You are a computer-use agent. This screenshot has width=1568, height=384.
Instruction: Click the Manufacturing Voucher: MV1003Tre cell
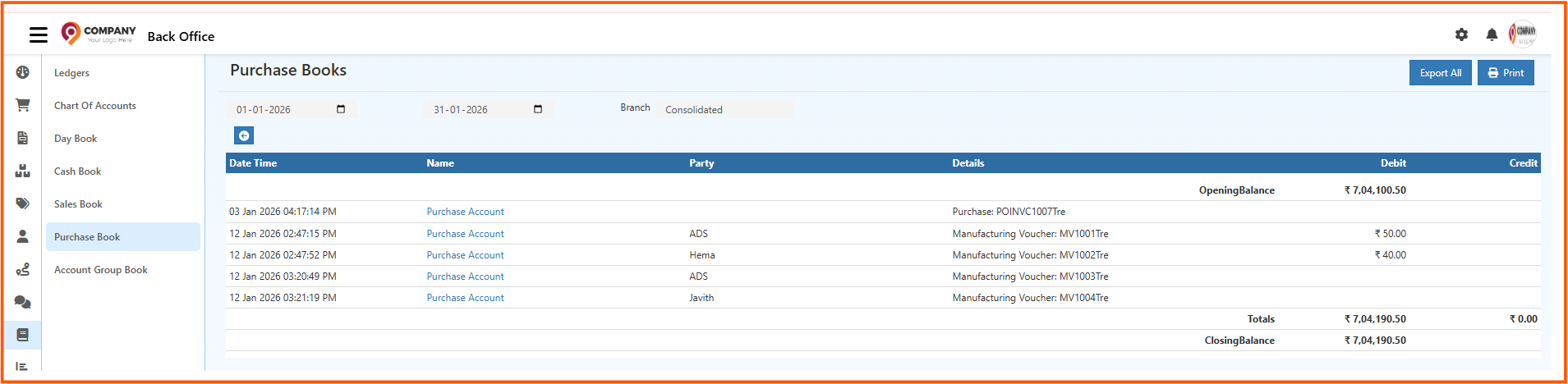pyautogui.click(x=1030, y=277)
